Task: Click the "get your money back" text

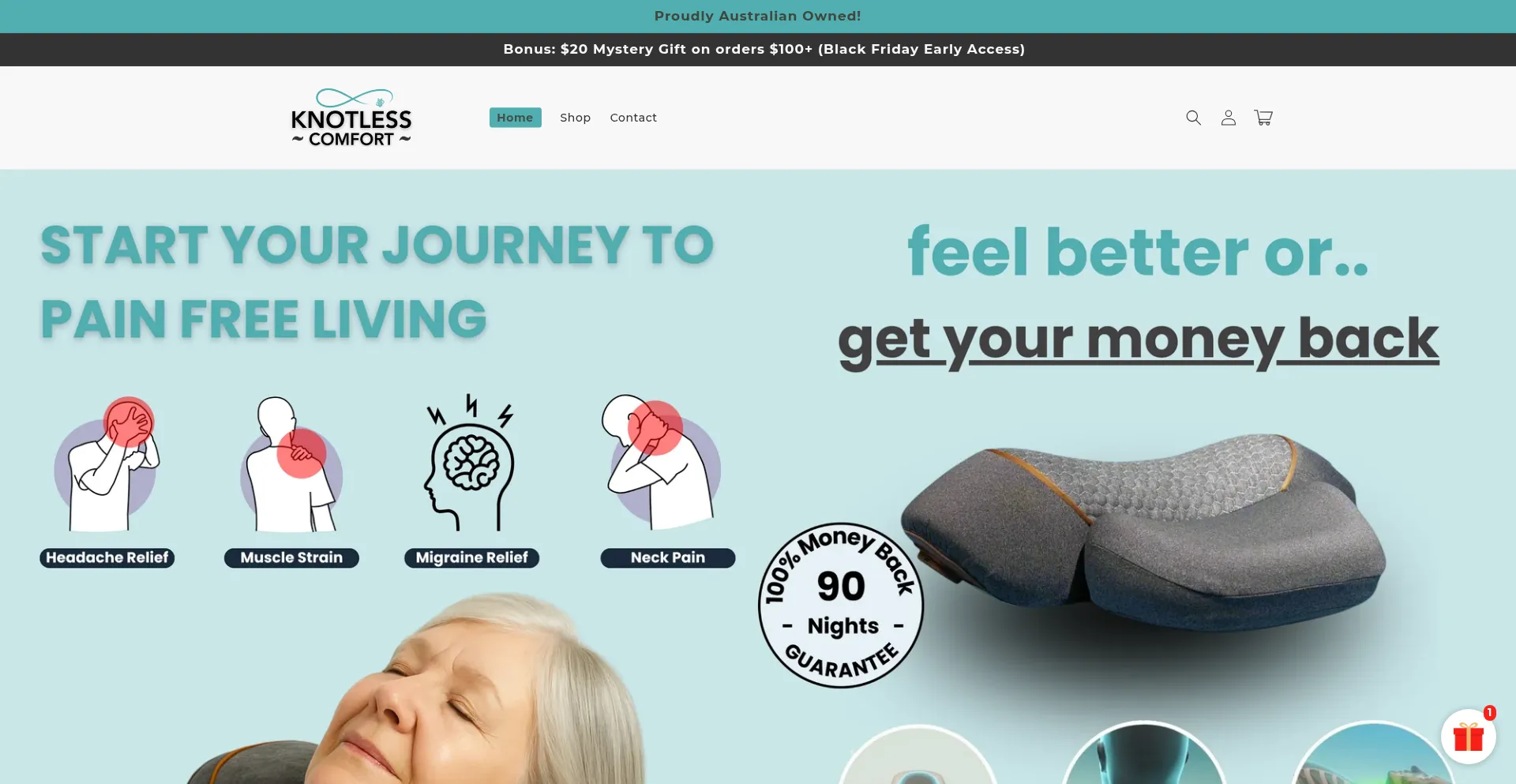Action: [x=1138, y=339]
